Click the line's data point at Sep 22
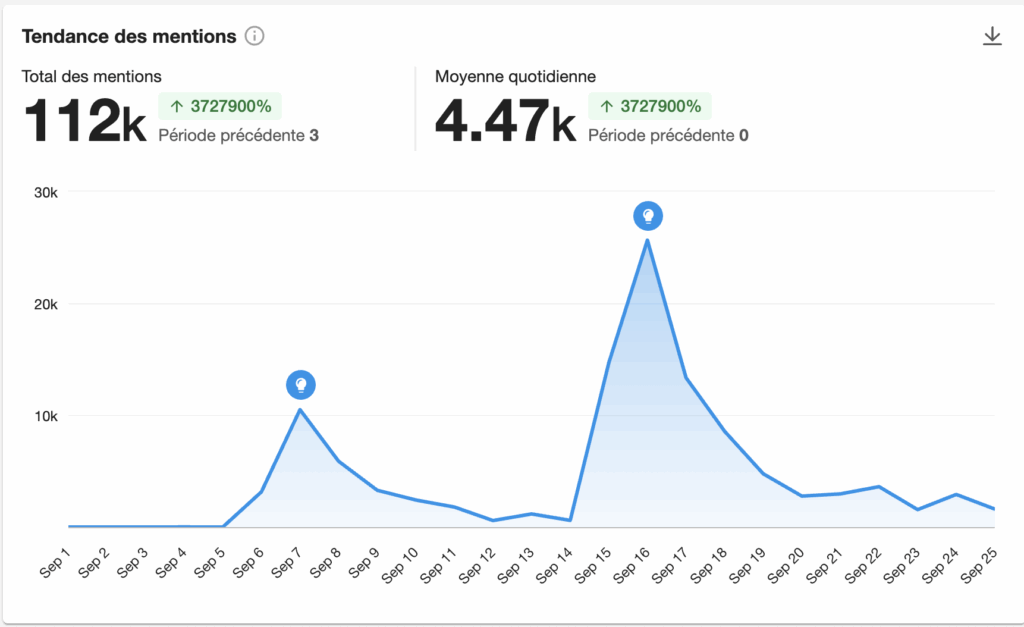 click(879, 486)
